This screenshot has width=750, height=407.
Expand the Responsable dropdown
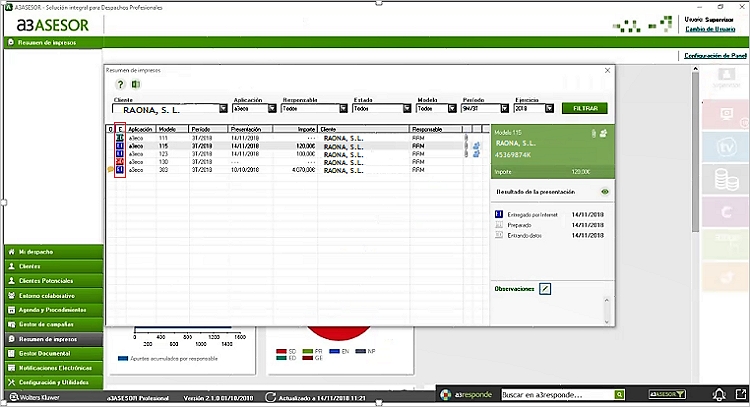pos(343,109)
